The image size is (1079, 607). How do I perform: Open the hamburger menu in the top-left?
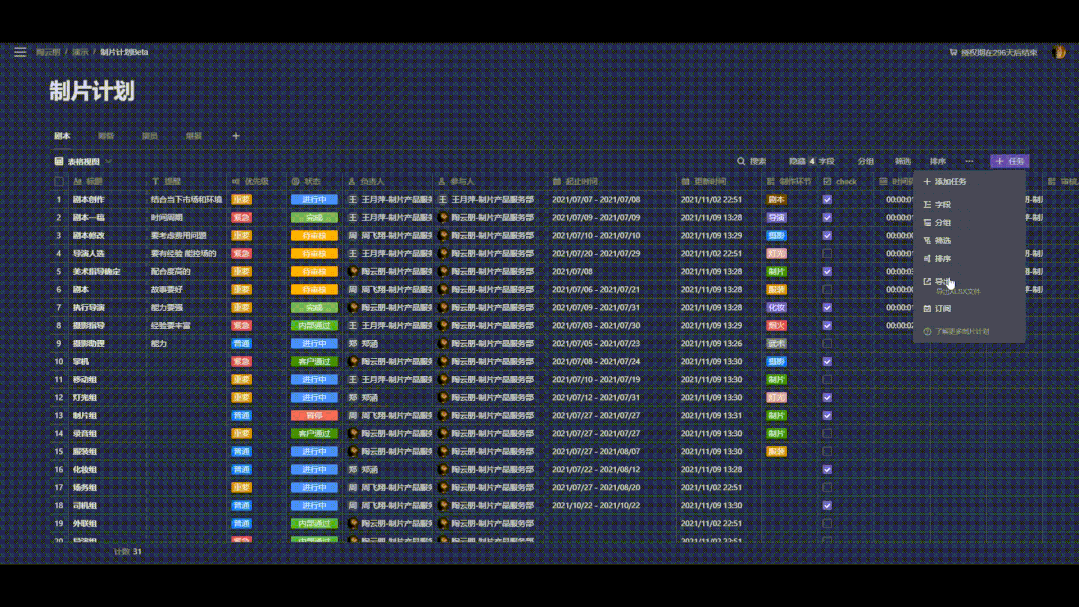pos(20,52)
